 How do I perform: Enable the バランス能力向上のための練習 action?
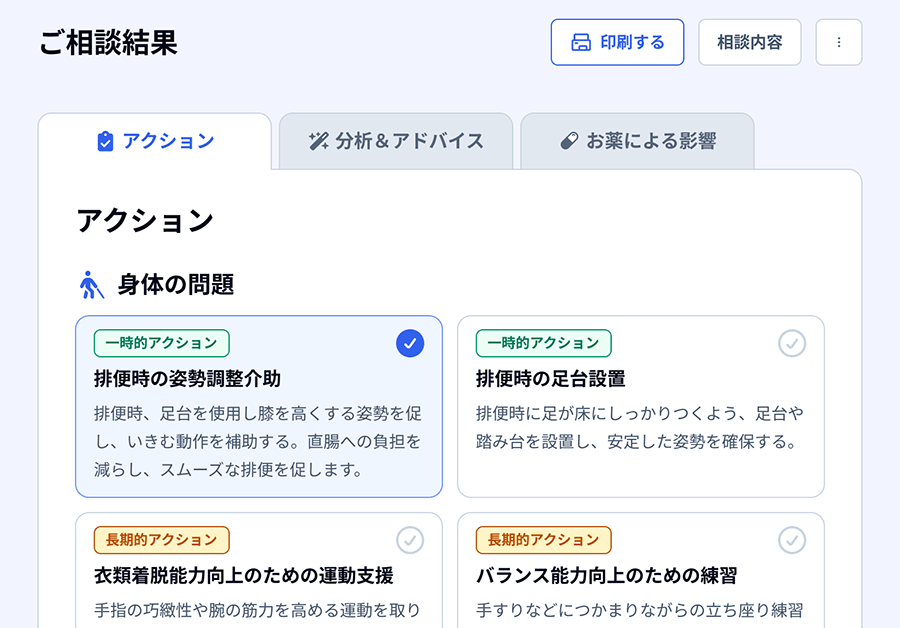point(792,540)
